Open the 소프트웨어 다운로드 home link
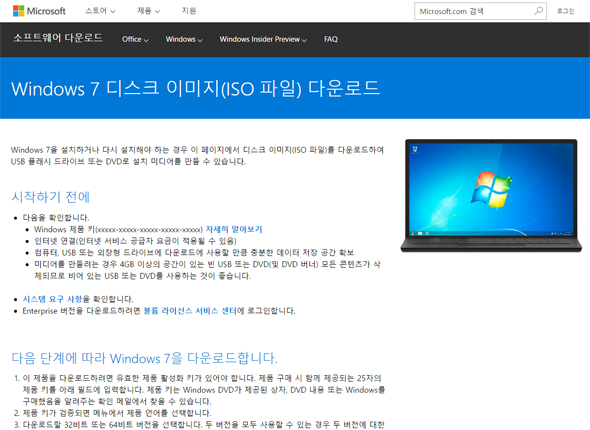This screenshot has height=430, width=590. (58, 38)
